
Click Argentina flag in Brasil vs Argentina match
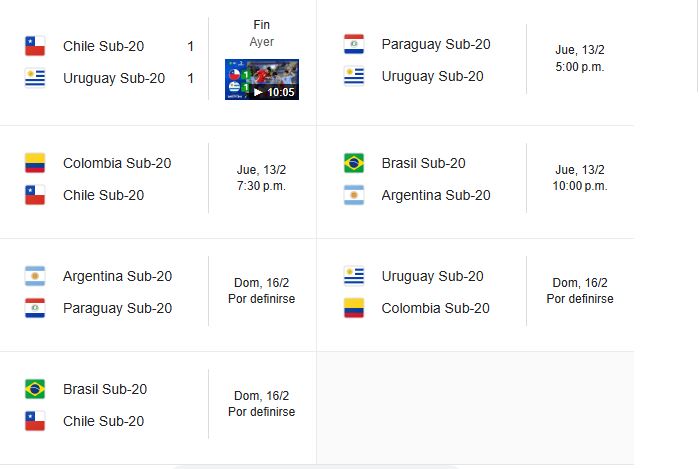point(354,195)
